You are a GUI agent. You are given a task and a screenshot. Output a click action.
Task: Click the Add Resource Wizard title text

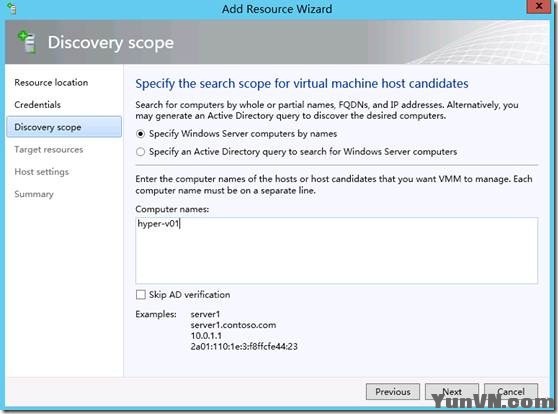click(277, 9)
